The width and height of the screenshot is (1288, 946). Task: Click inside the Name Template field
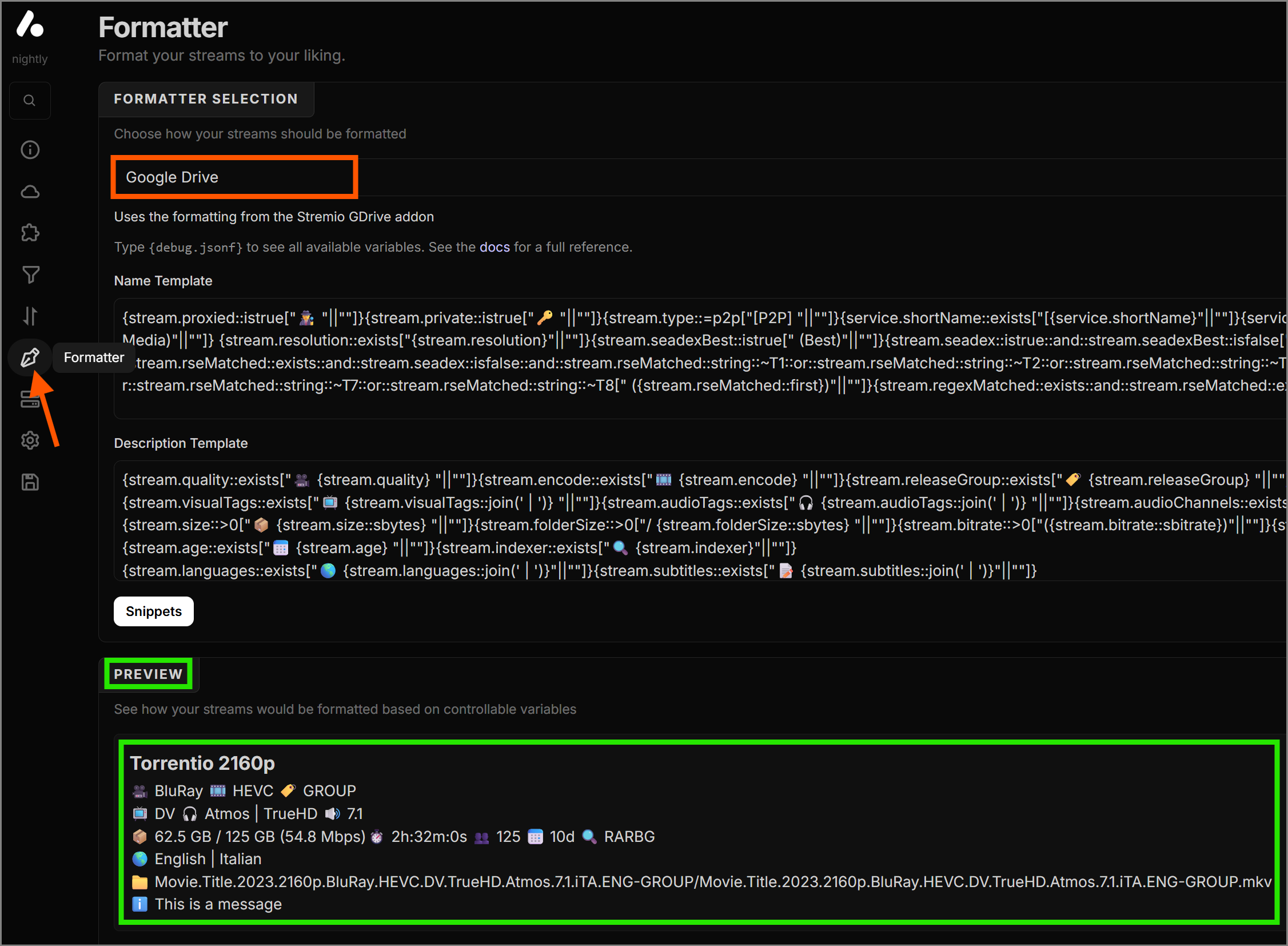coord(700,359)
